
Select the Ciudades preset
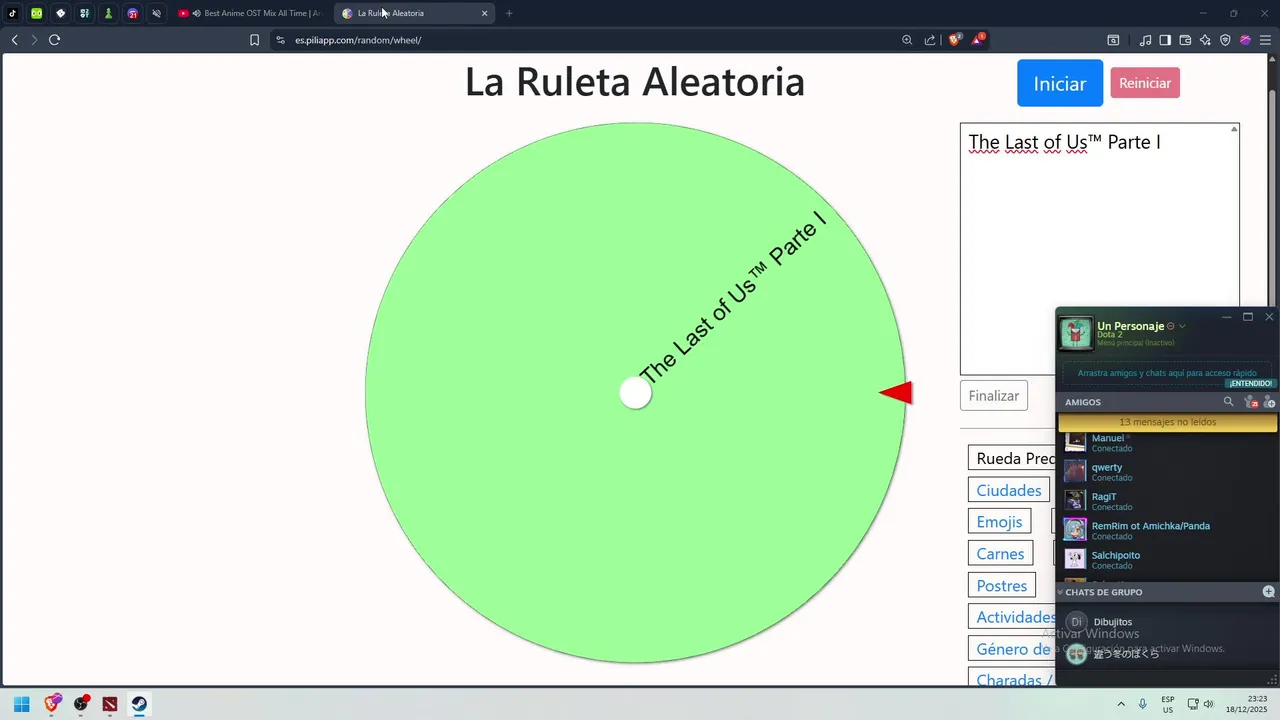(x=1009, y=490)
